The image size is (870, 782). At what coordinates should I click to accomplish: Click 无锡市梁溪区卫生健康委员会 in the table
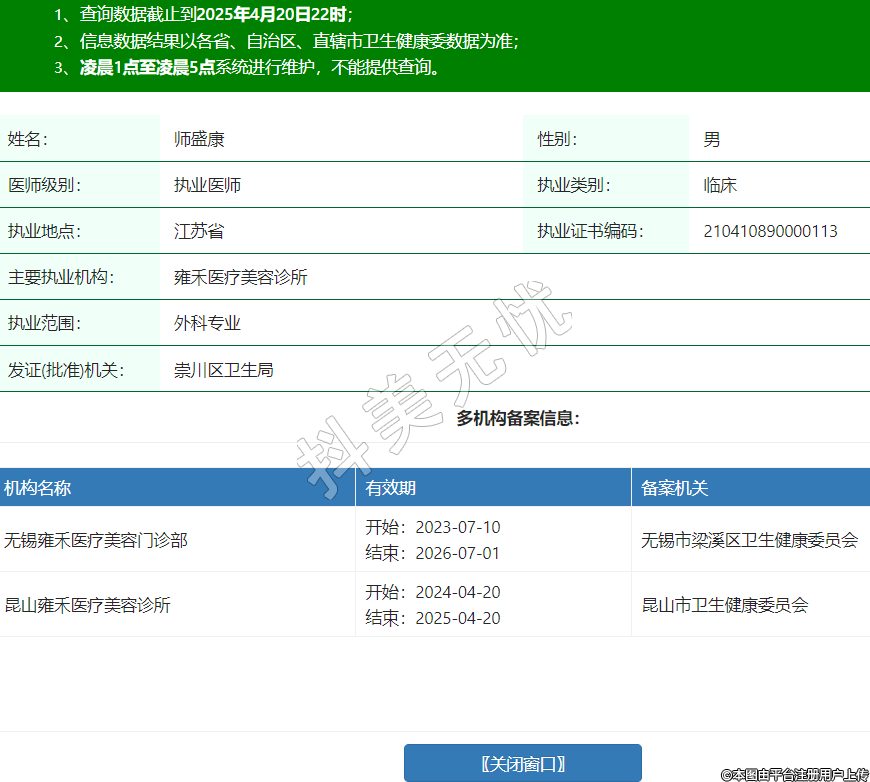tap(749, 540)
